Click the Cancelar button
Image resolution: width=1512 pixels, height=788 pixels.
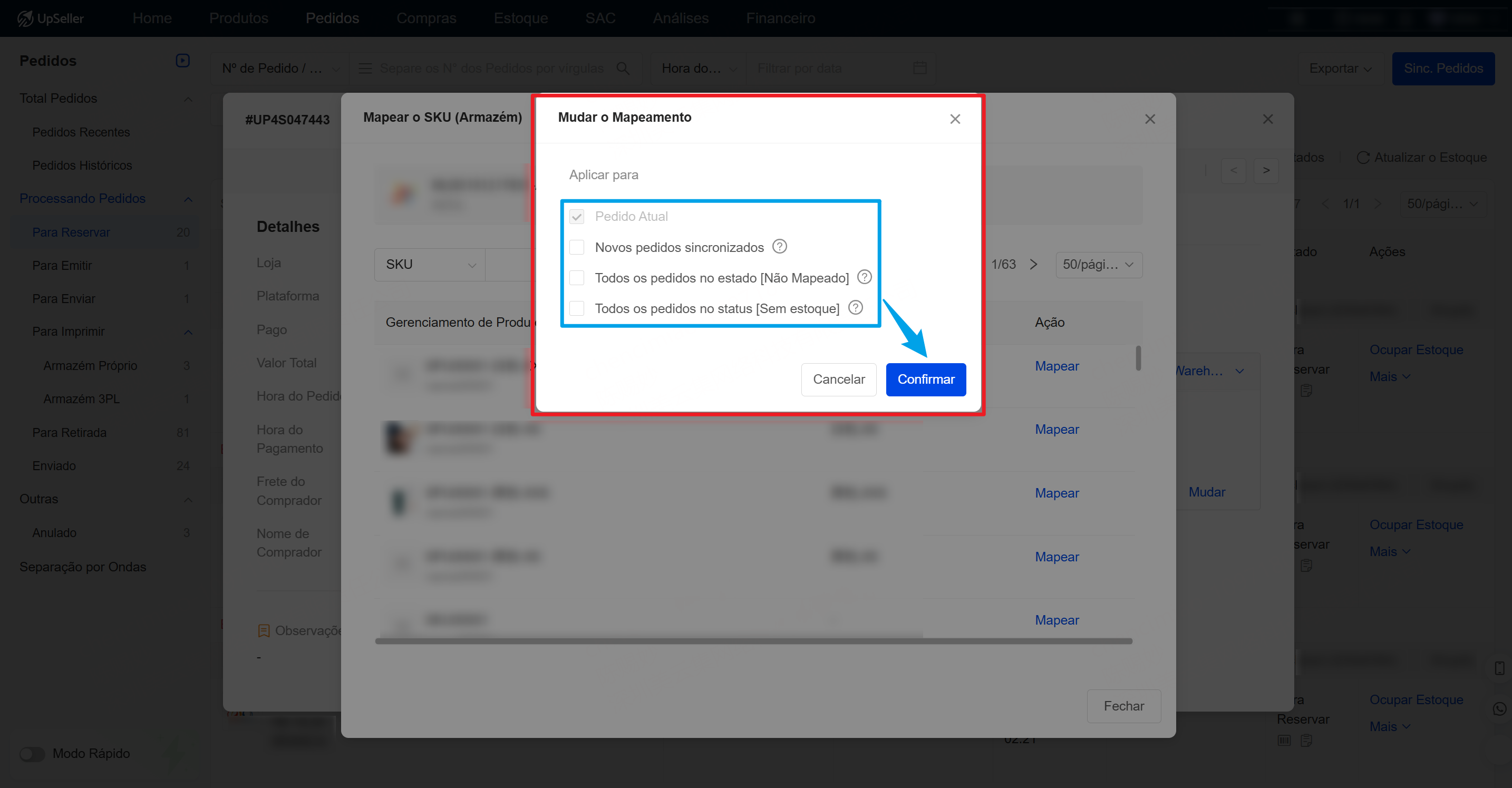pos(838,379)
